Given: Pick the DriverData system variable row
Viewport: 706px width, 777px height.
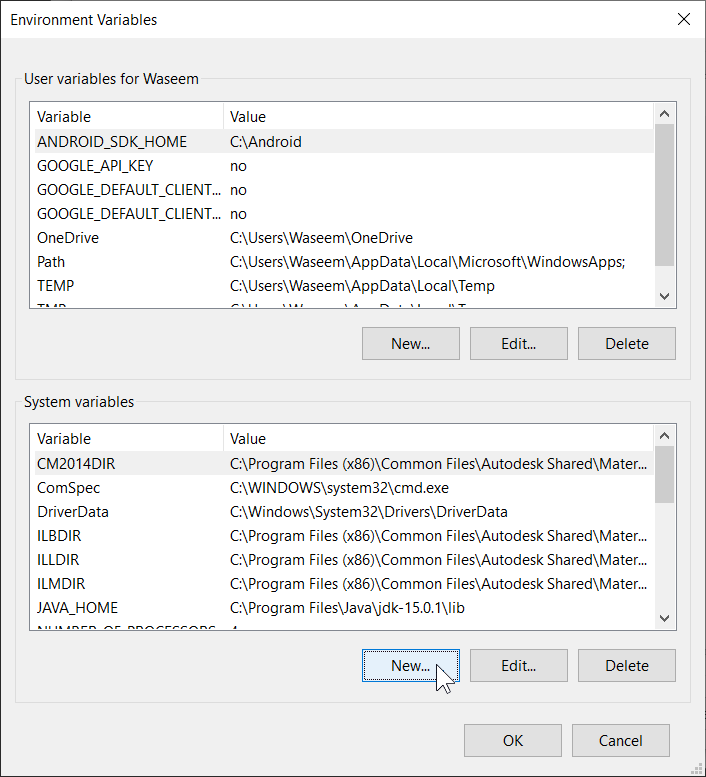Looking at the screenshot, I should [73, 512].
